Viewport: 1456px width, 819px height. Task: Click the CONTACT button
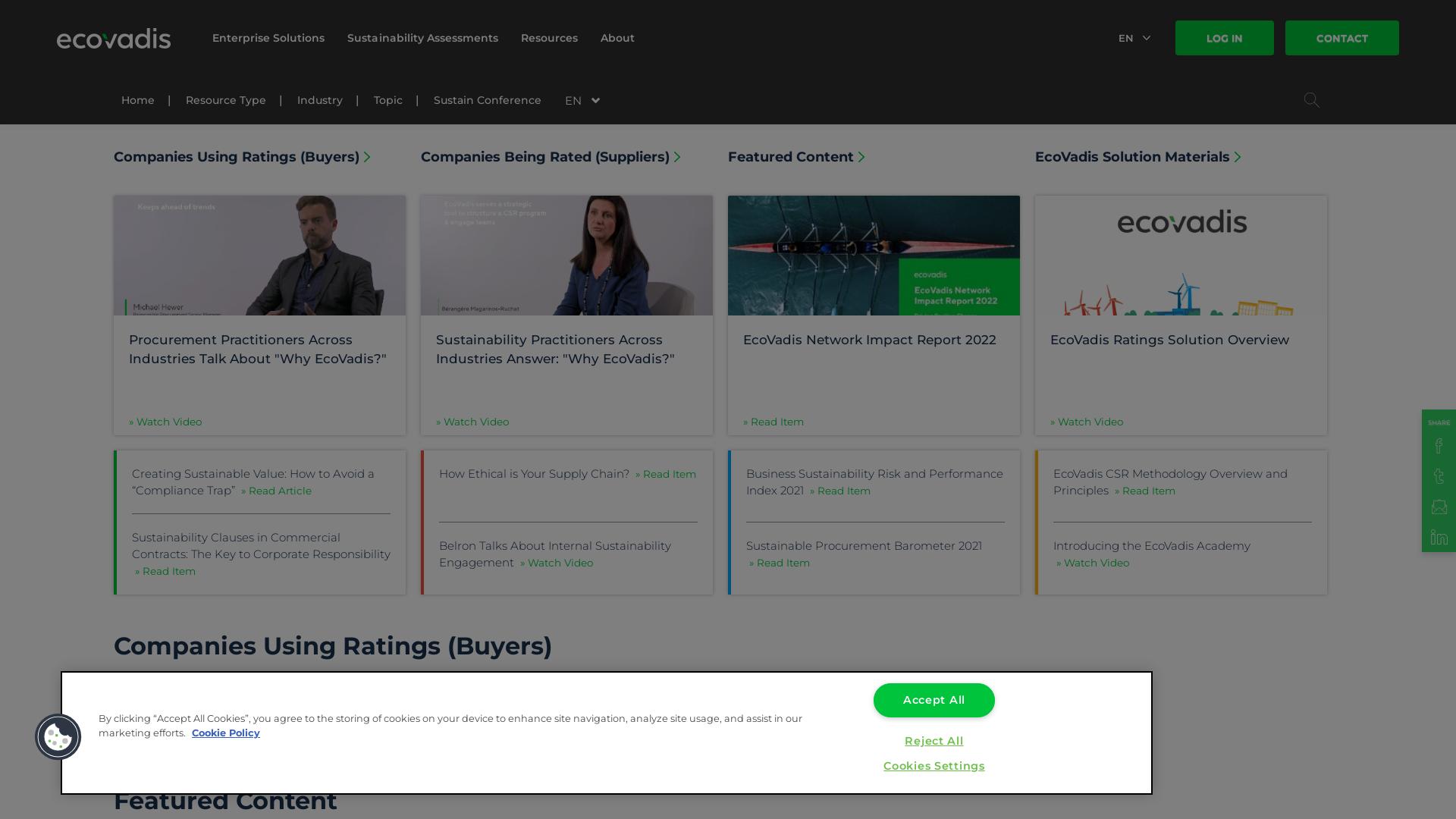point(1341,38)
